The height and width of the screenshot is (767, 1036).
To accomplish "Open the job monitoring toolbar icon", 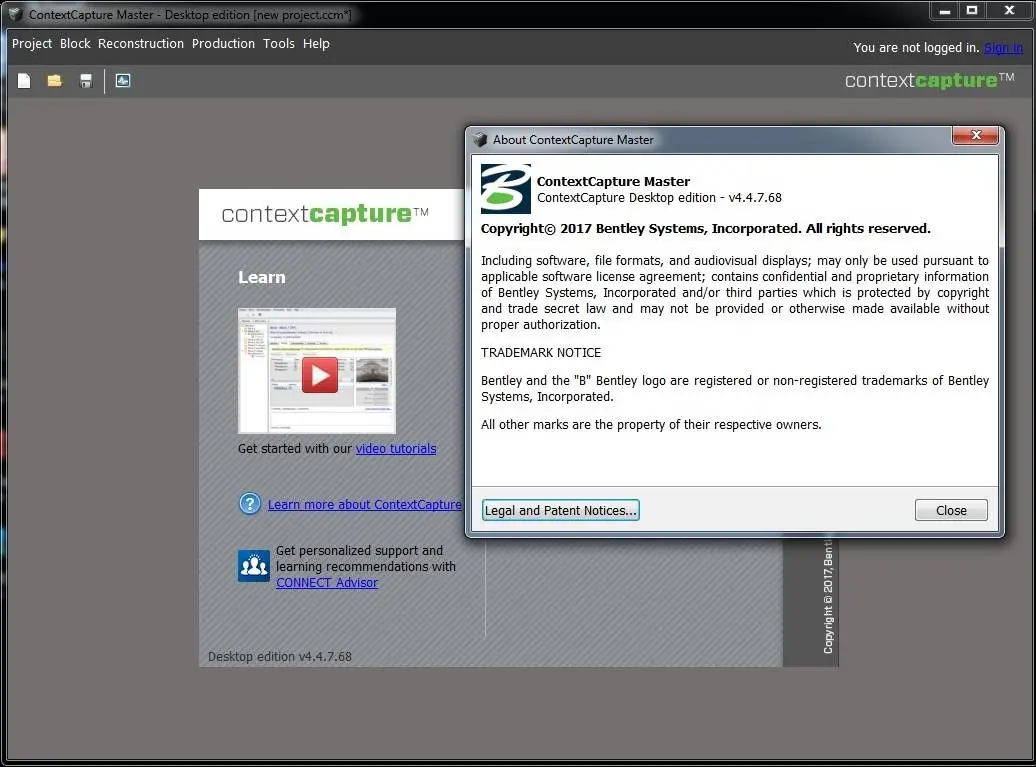I will [123, 81].
